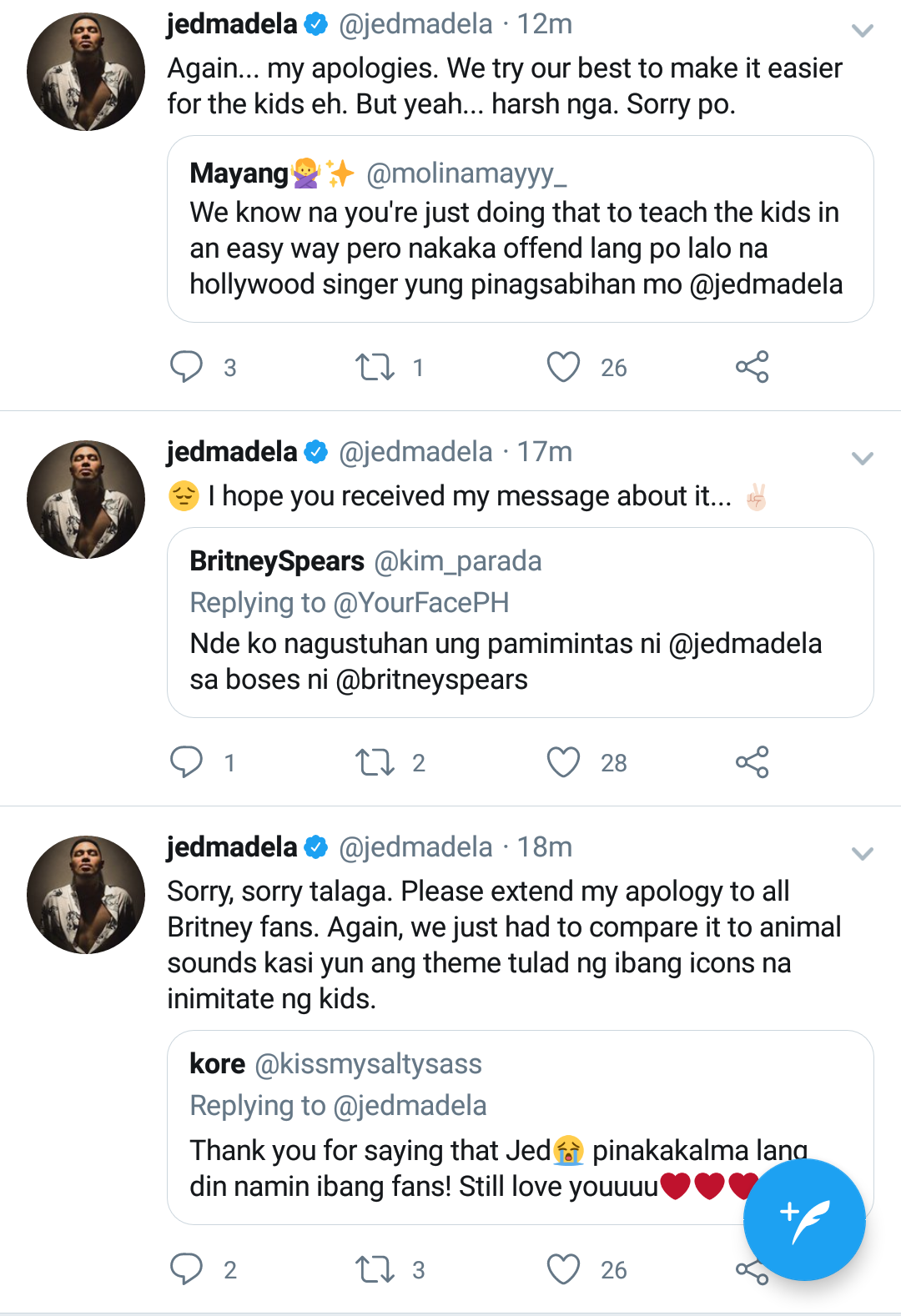
Task: Retweet the 17m message tweet
Action: coord(375,762)
